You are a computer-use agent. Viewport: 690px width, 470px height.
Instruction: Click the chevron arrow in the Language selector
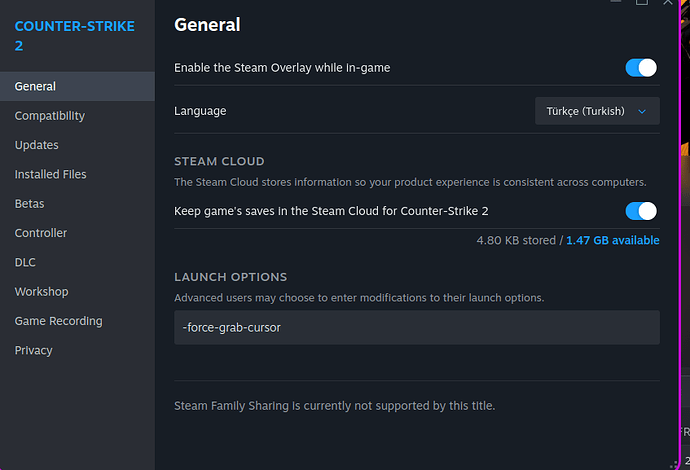point(642,111)
